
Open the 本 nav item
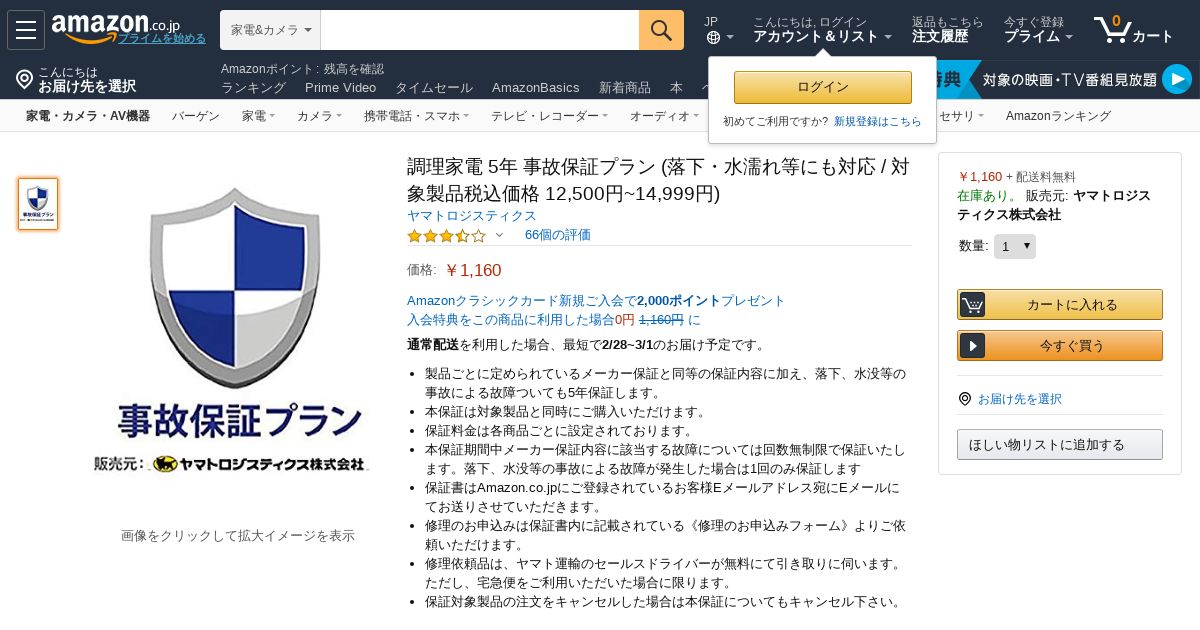[x=676, y=87]
